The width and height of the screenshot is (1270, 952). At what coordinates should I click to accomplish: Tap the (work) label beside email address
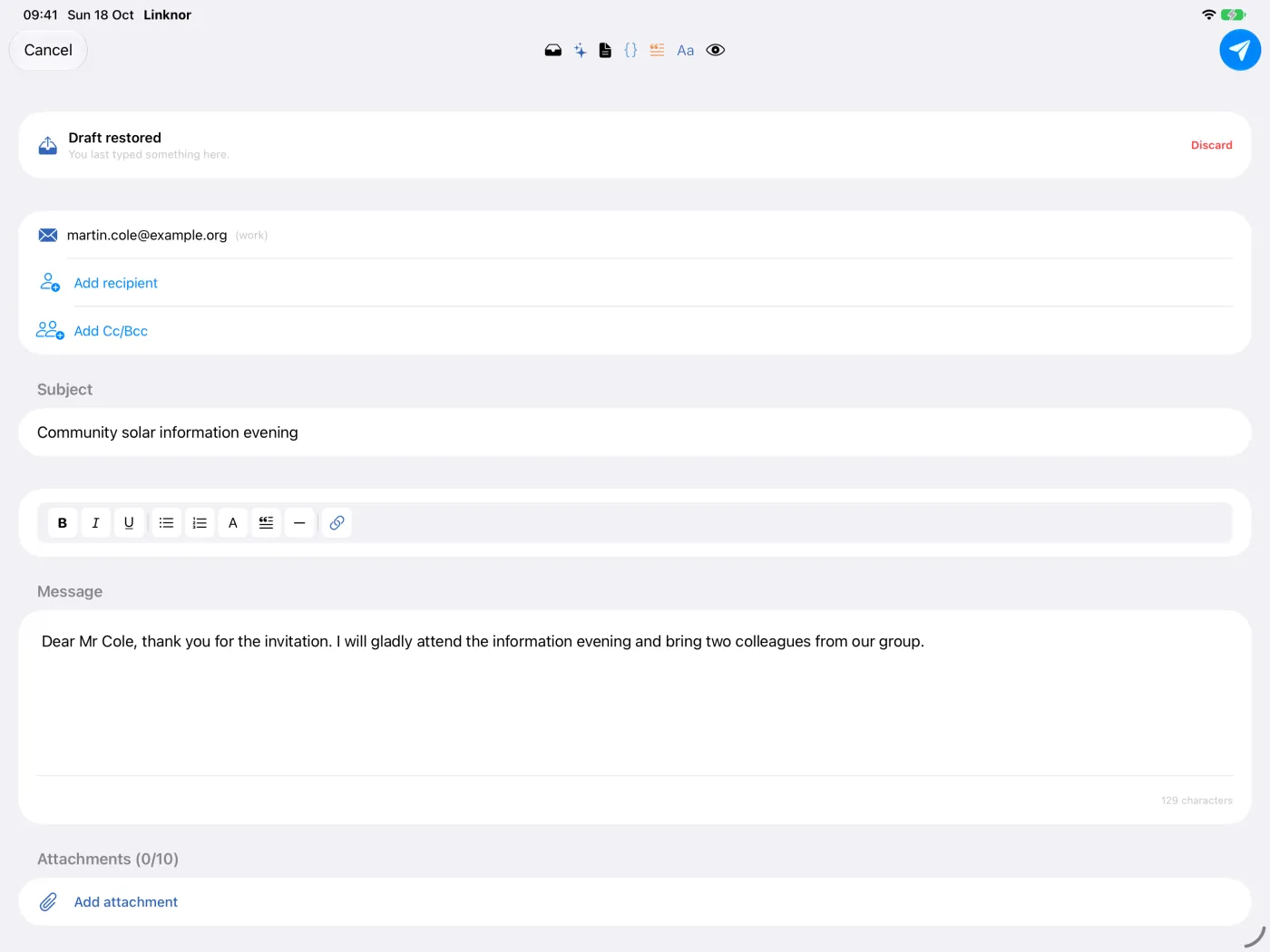[x=251, y=236]
